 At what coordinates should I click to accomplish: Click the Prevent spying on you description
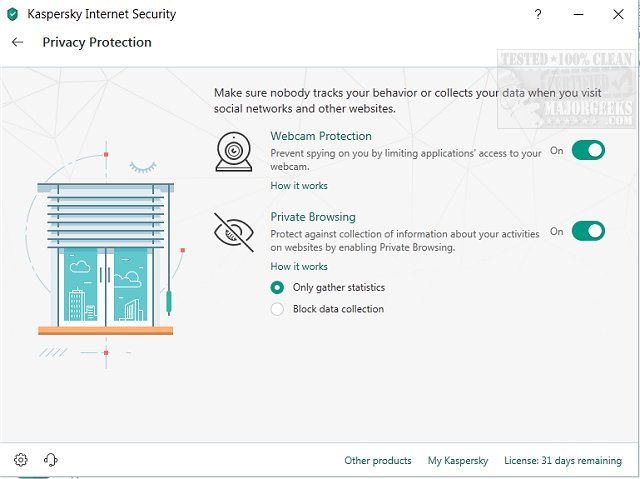click(406, 160)
